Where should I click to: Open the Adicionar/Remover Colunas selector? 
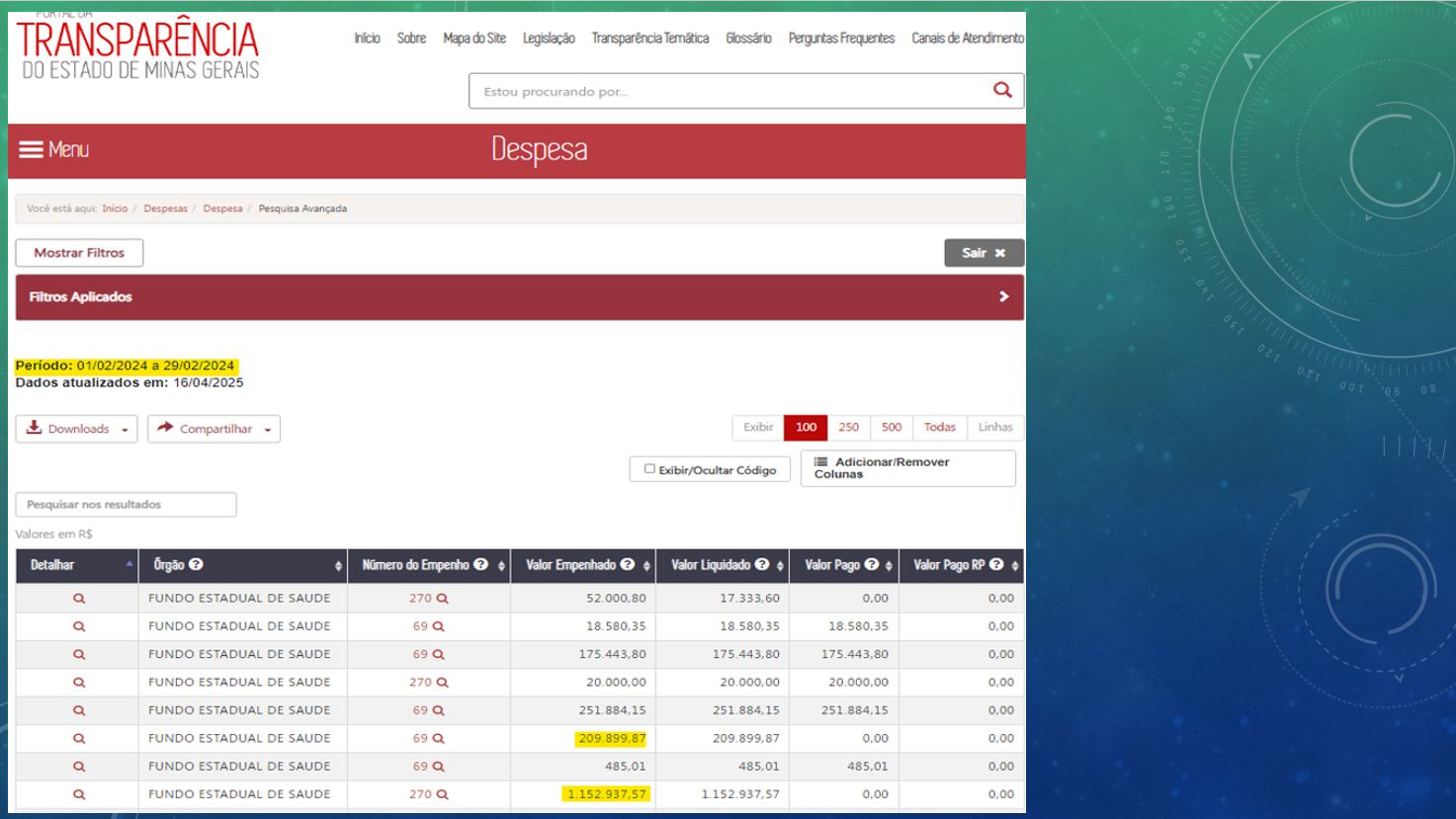[907, 468]
